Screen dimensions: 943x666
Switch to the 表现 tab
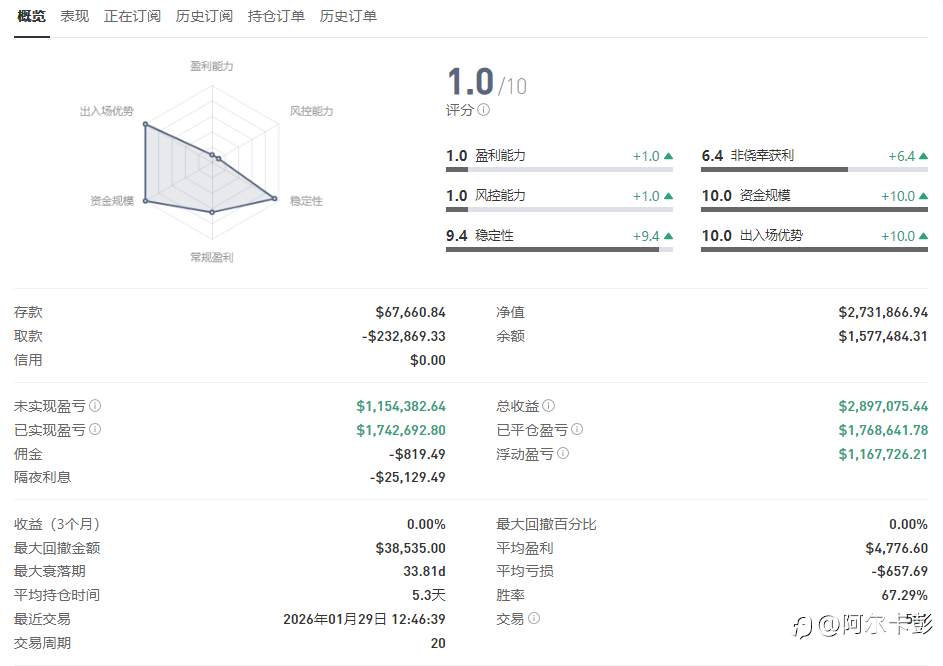click(x=74, y=16)
